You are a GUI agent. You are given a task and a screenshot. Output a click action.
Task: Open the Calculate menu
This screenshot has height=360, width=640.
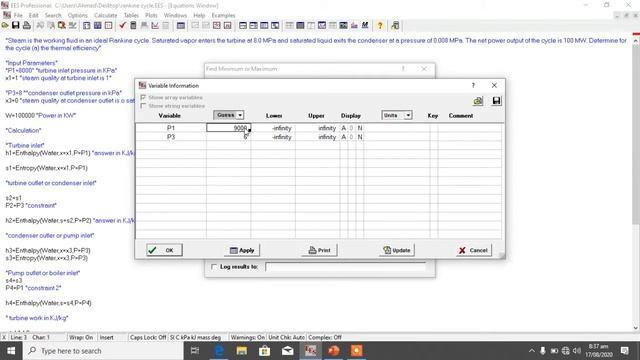(105, 15)
